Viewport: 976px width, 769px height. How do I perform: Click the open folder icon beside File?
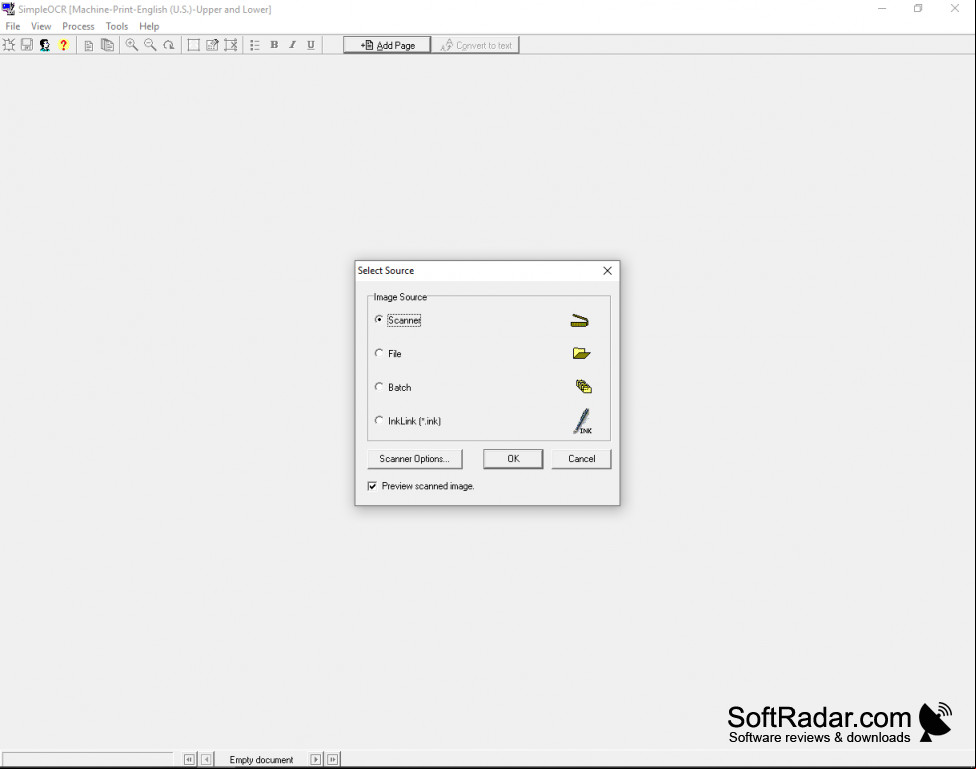click(581, 353)
